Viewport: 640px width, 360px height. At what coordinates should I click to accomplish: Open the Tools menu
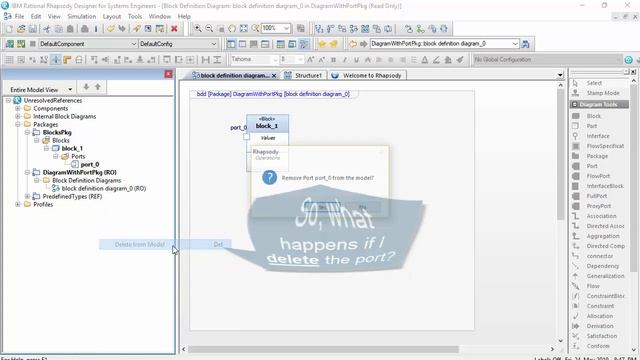[x=135, y=17]
